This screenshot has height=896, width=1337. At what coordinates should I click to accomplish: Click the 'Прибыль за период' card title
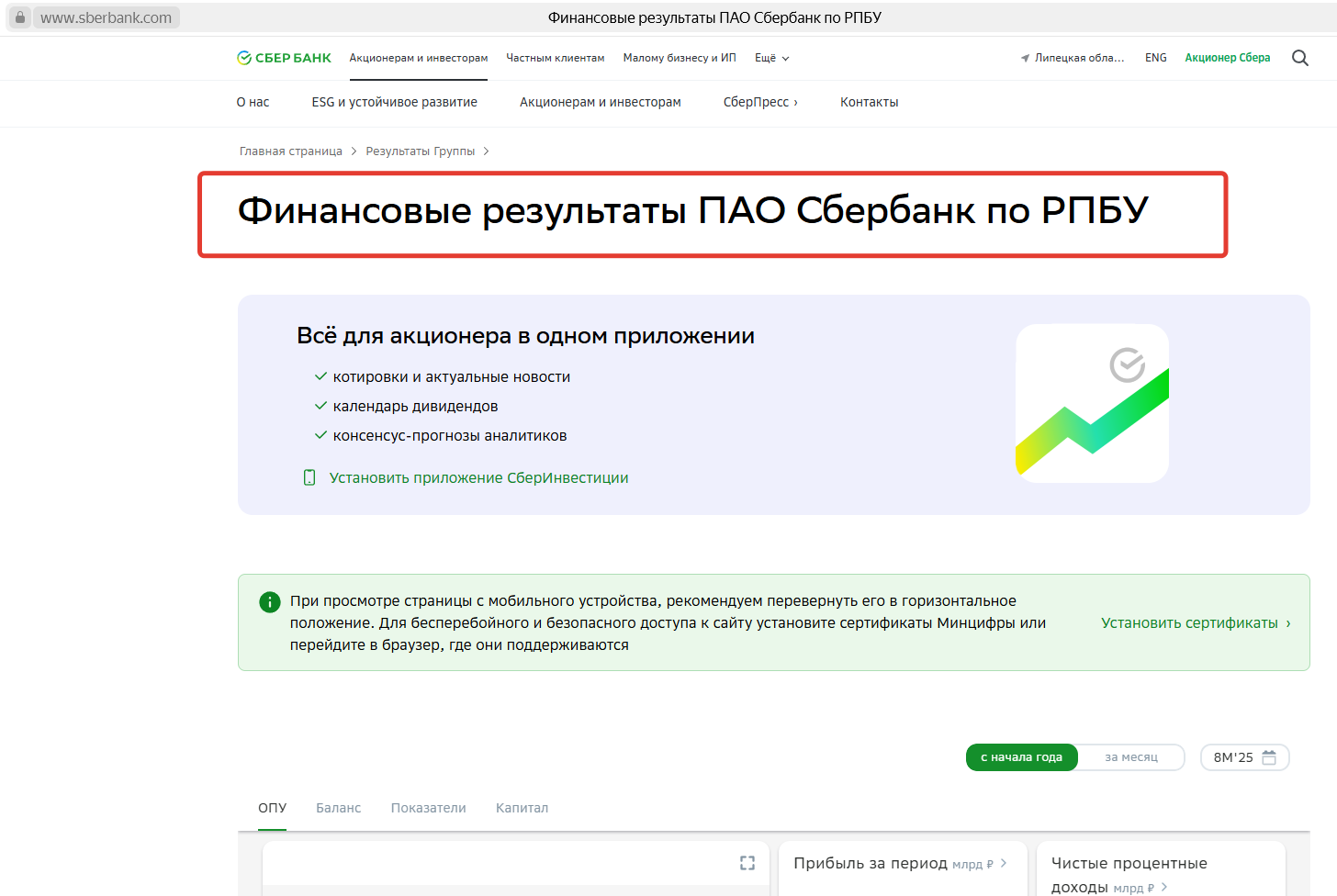871,863
